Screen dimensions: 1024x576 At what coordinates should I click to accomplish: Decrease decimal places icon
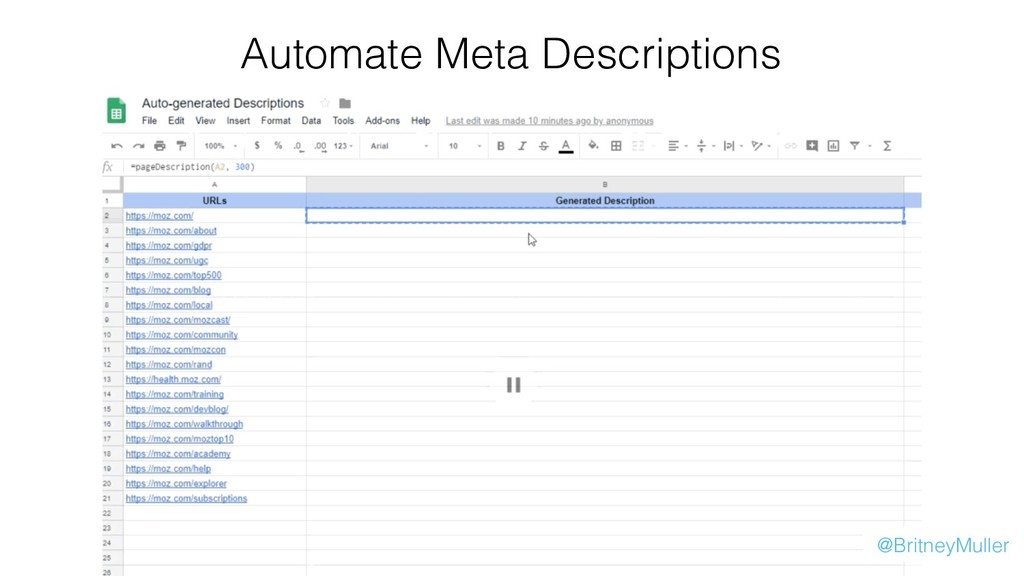298,146
